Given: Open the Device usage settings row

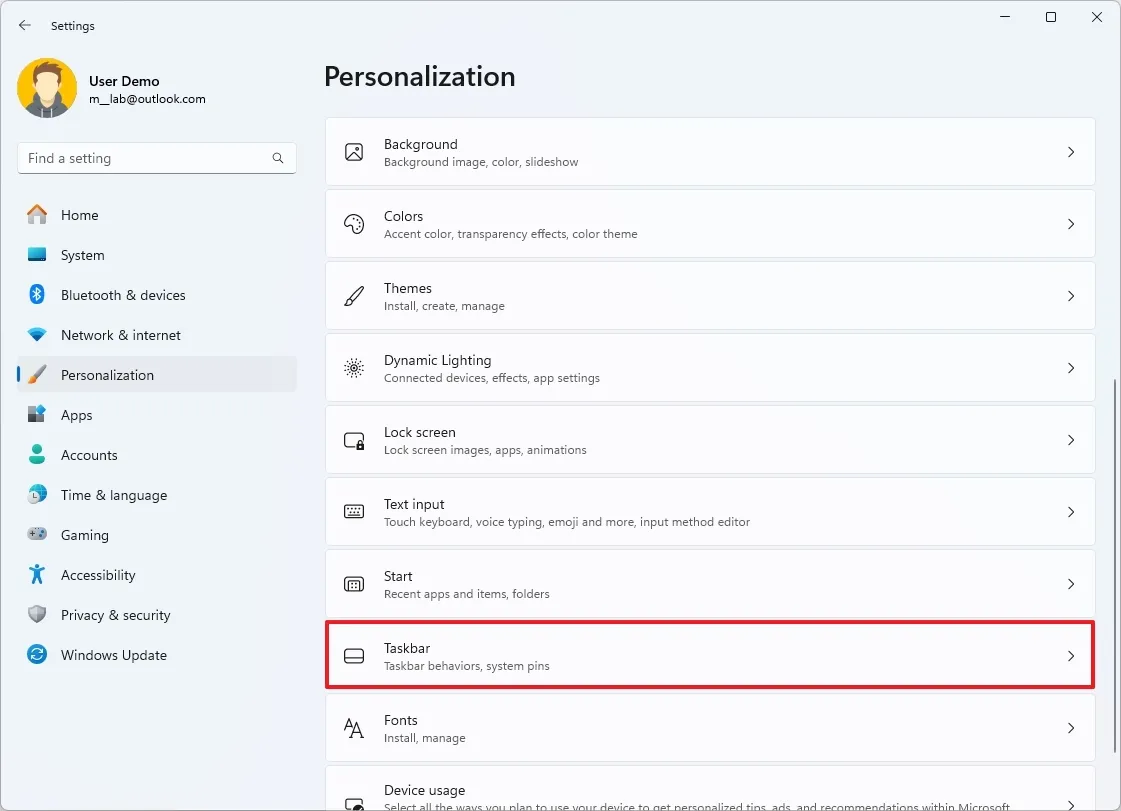Looking at the screenshot, I should 709,793.
